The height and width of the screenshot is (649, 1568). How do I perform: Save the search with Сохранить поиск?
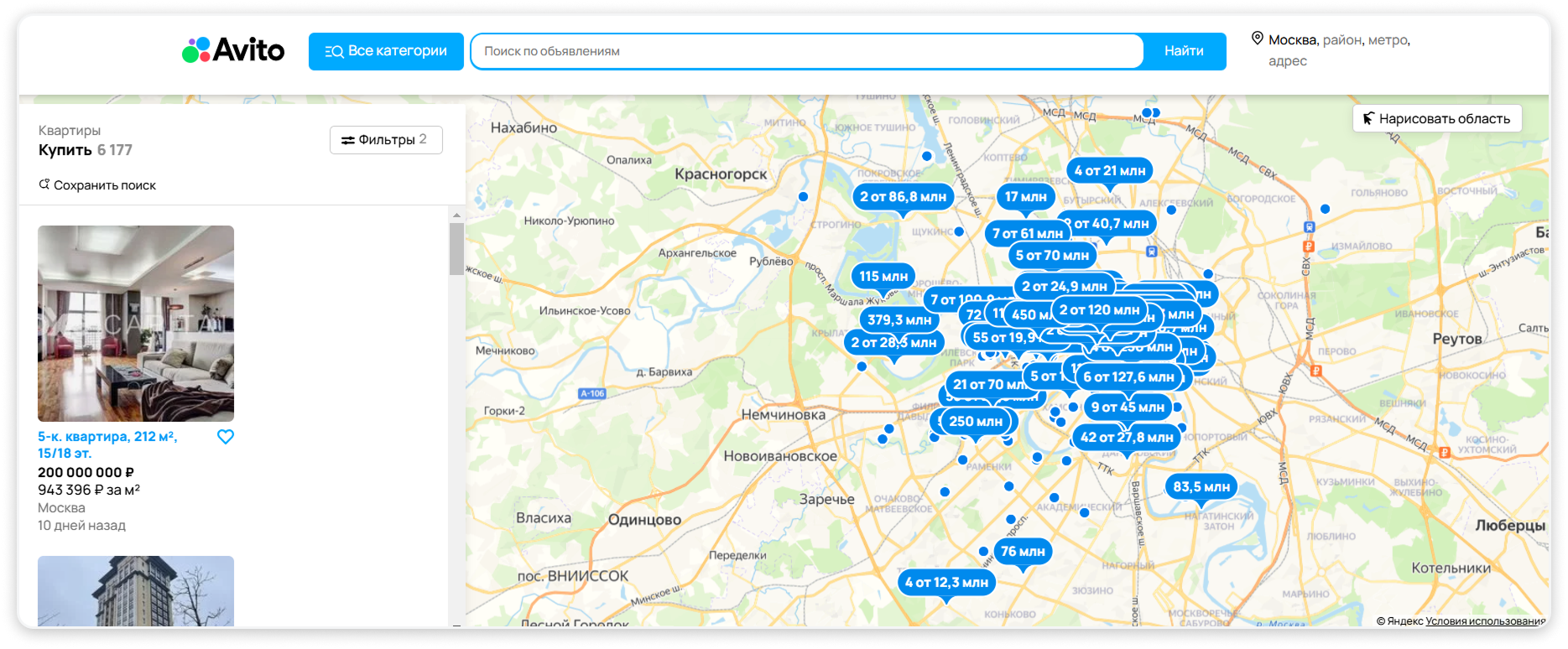point(97,185)
